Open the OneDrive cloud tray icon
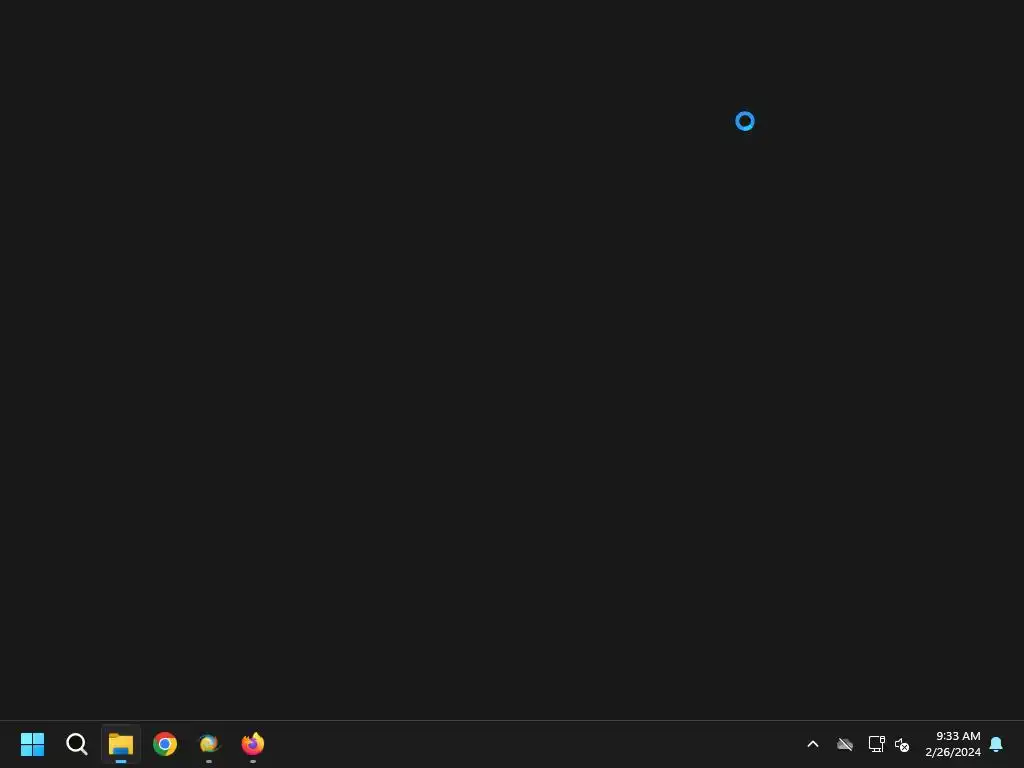Screen dimensions: 1024x768 [x=845, y=744]
